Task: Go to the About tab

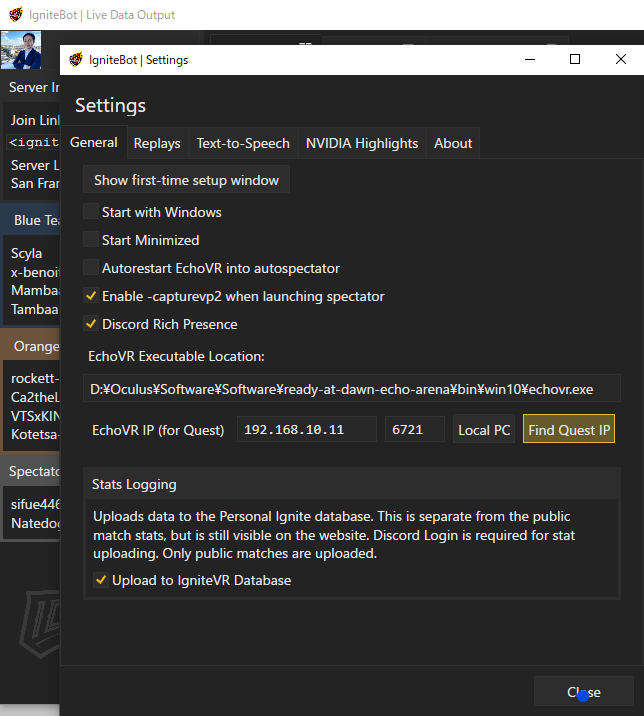Action: pyautogui.click(x=453, y=143)
